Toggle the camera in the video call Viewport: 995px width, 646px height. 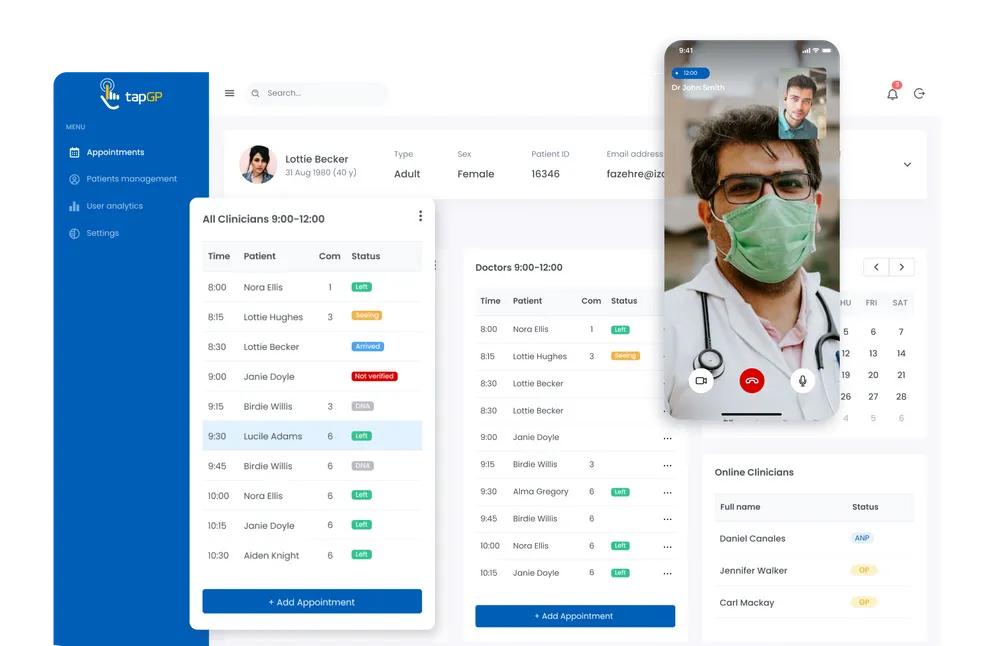click(x=701, y=381)
